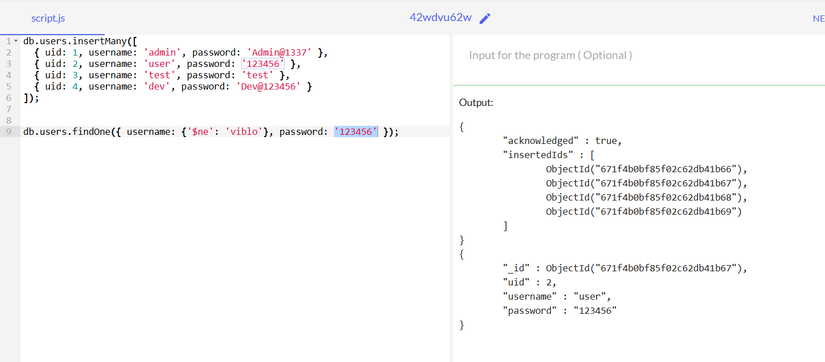Screen dimensions: 825x362
Task: Select ObjectId ending in 41b66 in insertedIds
Action: 647,169
